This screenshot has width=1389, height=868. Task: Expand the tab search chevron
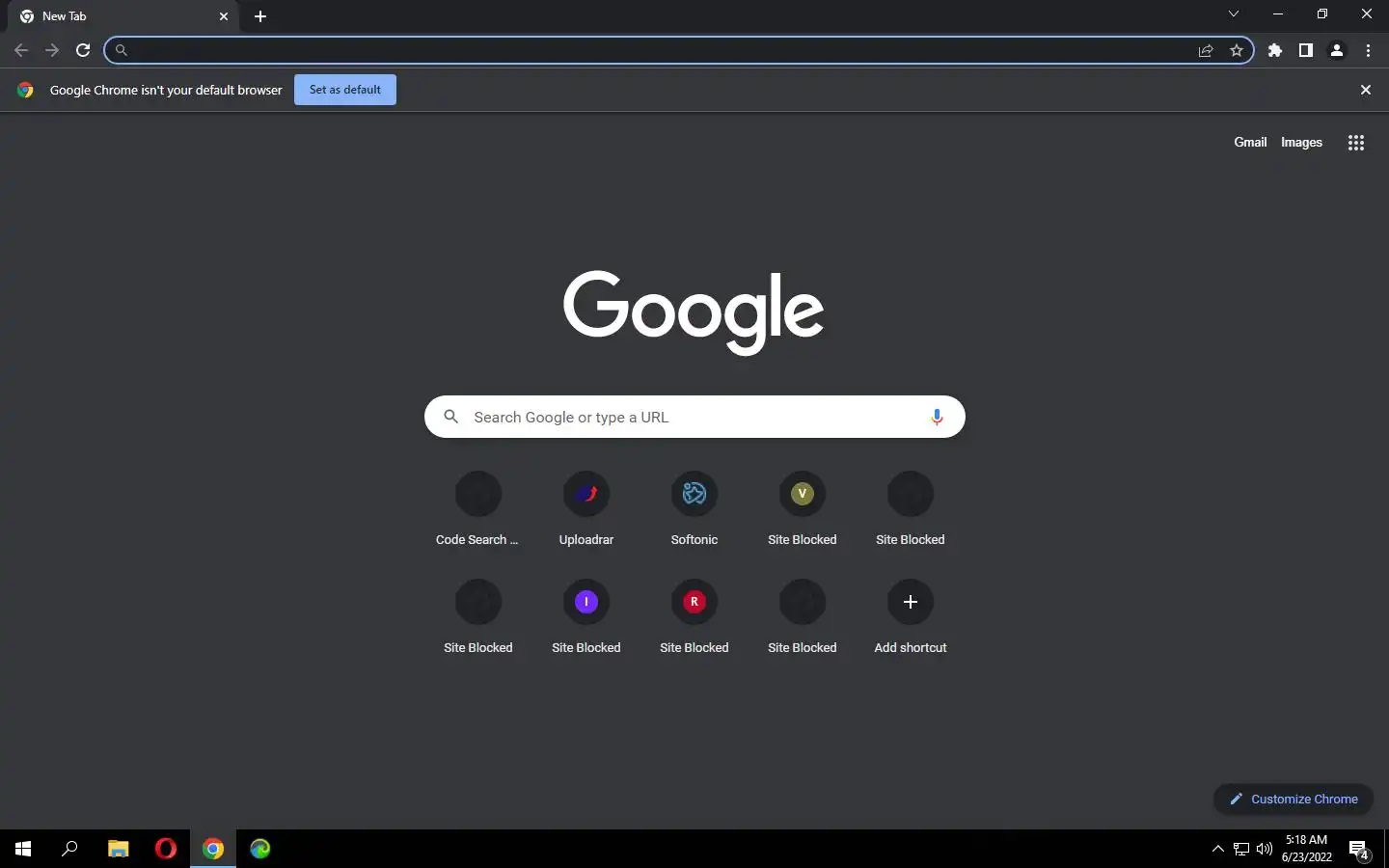tap(1233, 14)
